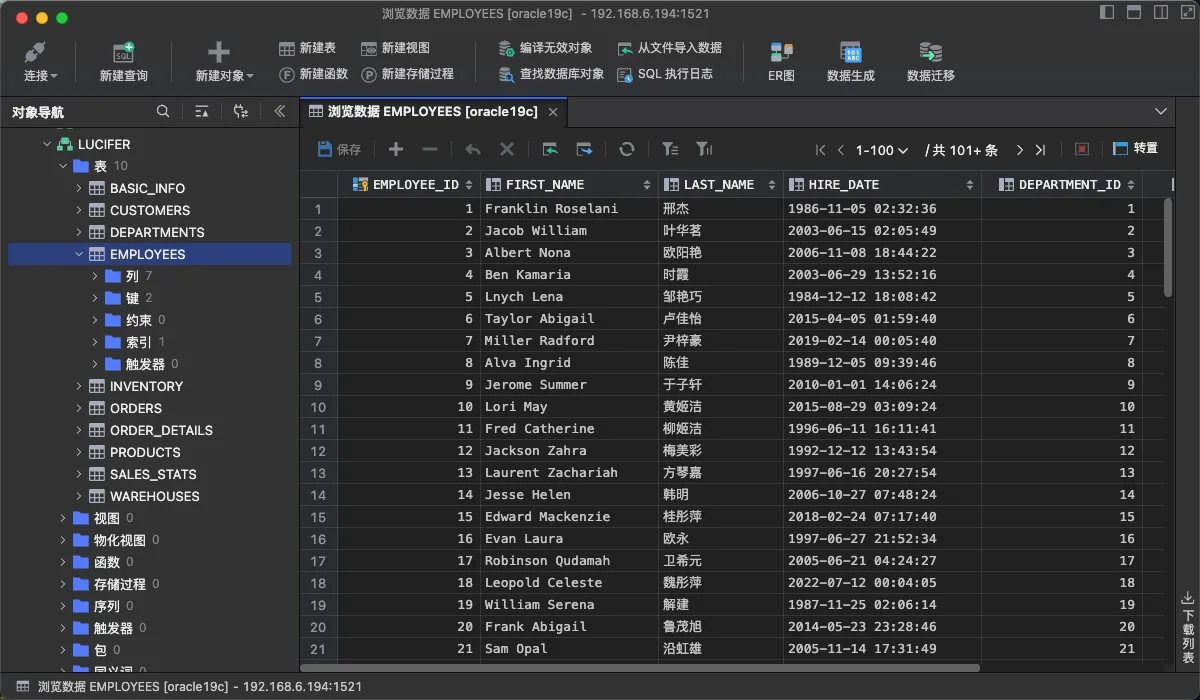Click the 保存 save button
Viewport: 1200px width, 700px height.
pos(339,149)
